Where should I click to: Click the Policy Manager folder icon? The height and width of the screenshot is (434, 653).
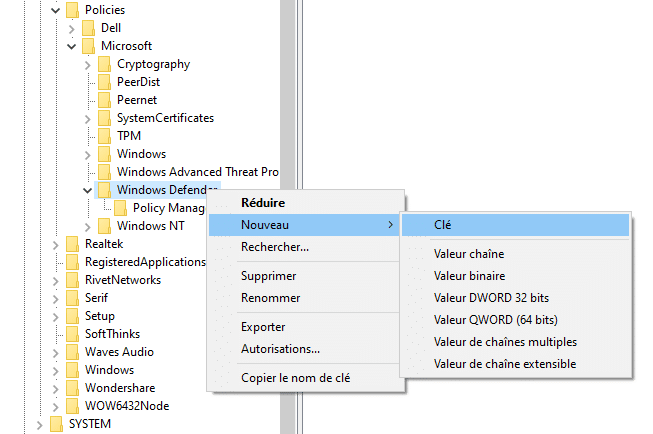pos(120,208)
